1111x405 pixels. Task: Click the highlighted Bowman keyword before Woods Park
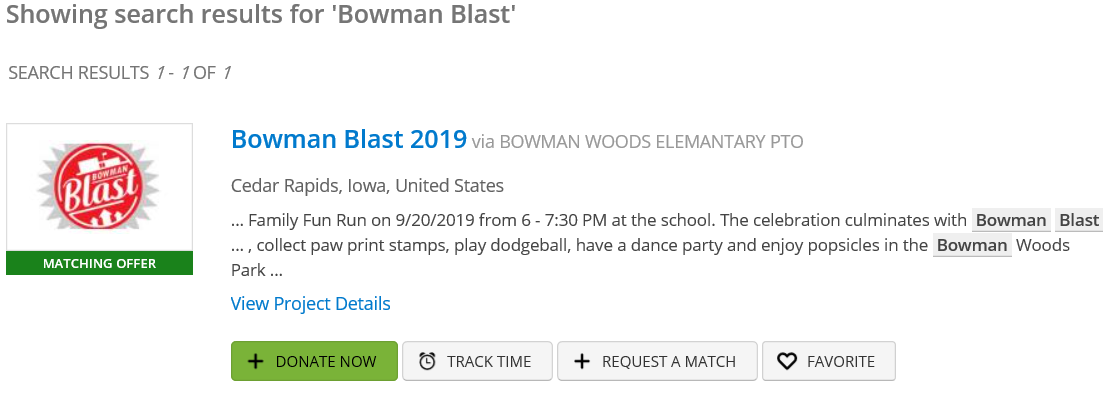coord(972,246)
